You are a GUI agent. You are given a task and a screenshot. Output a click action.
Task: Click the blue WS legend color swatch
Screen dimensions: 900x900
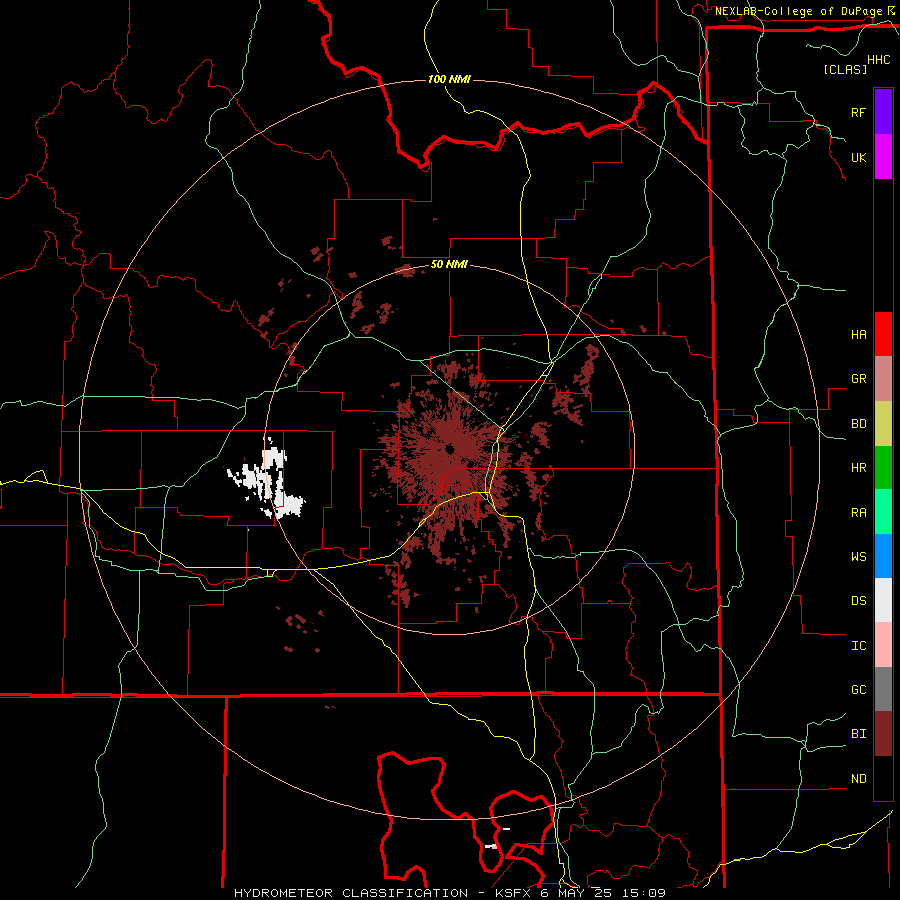click(883, 556)
